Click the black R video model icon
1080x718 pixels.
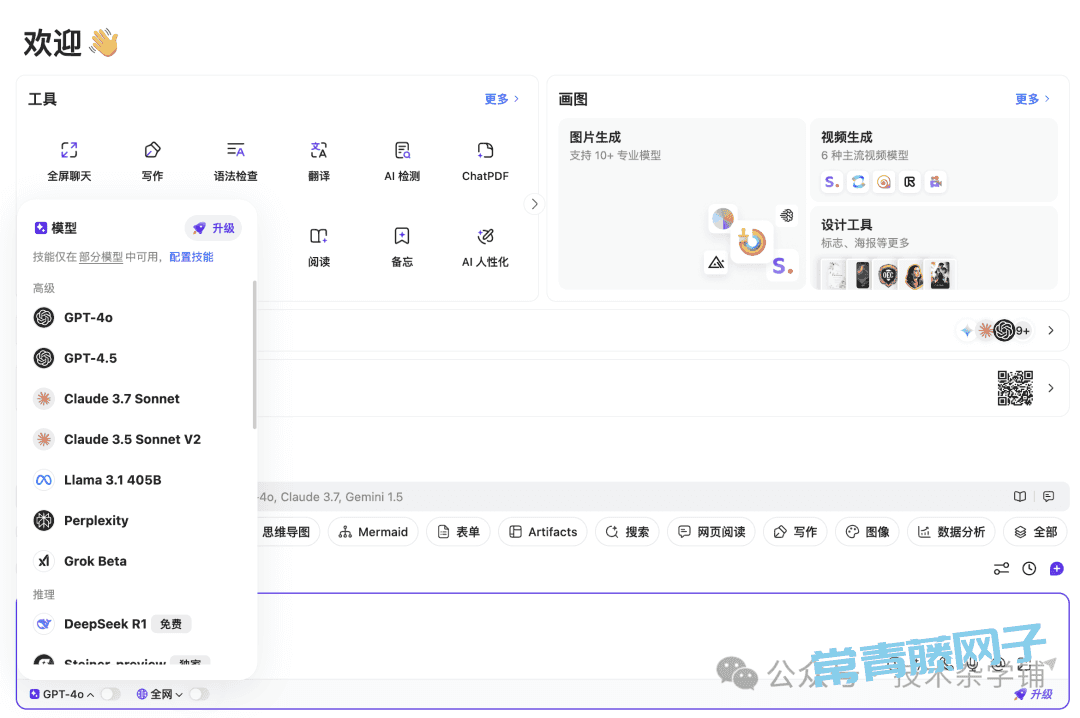tap(910, 182)
